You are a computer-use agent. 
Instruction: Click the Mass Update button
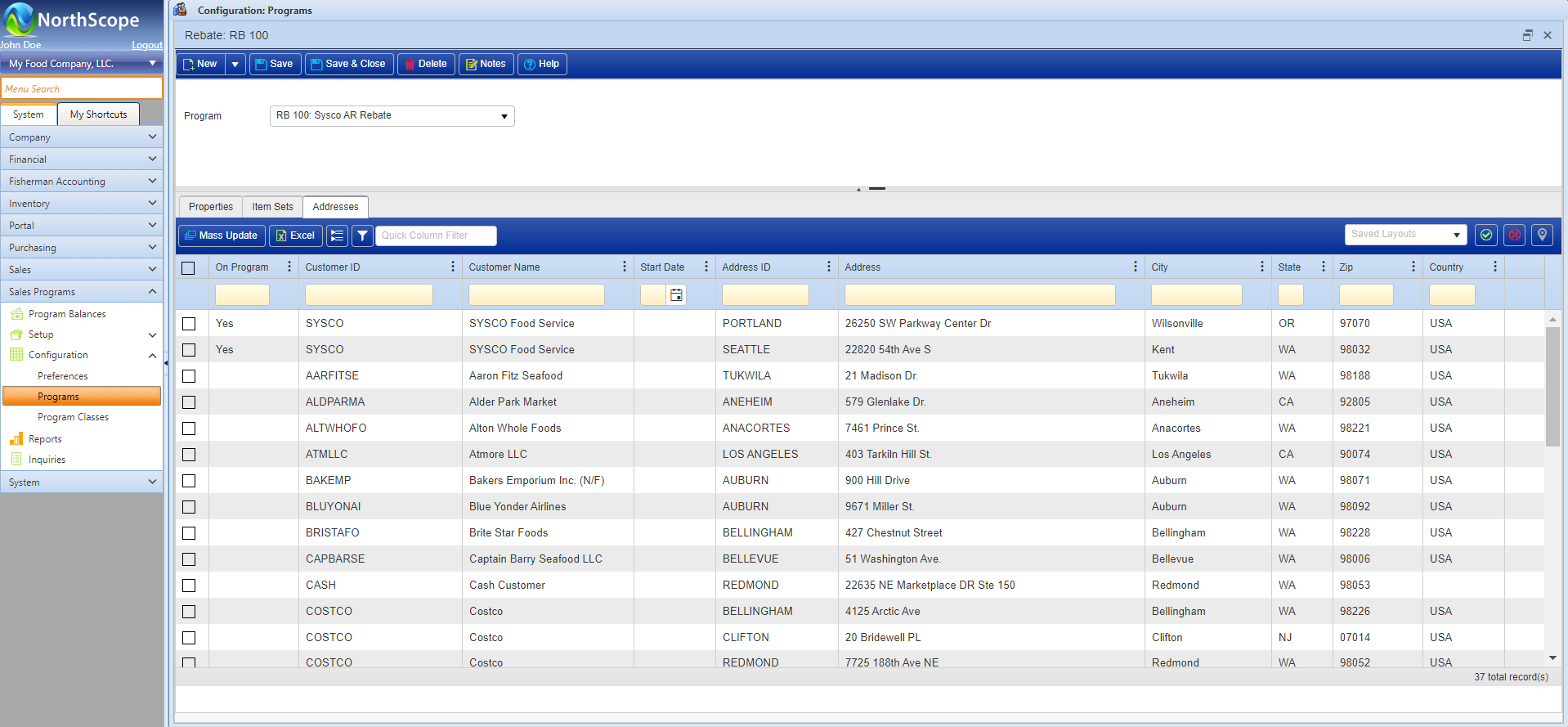pyautogui.click(x=222, y=236)
